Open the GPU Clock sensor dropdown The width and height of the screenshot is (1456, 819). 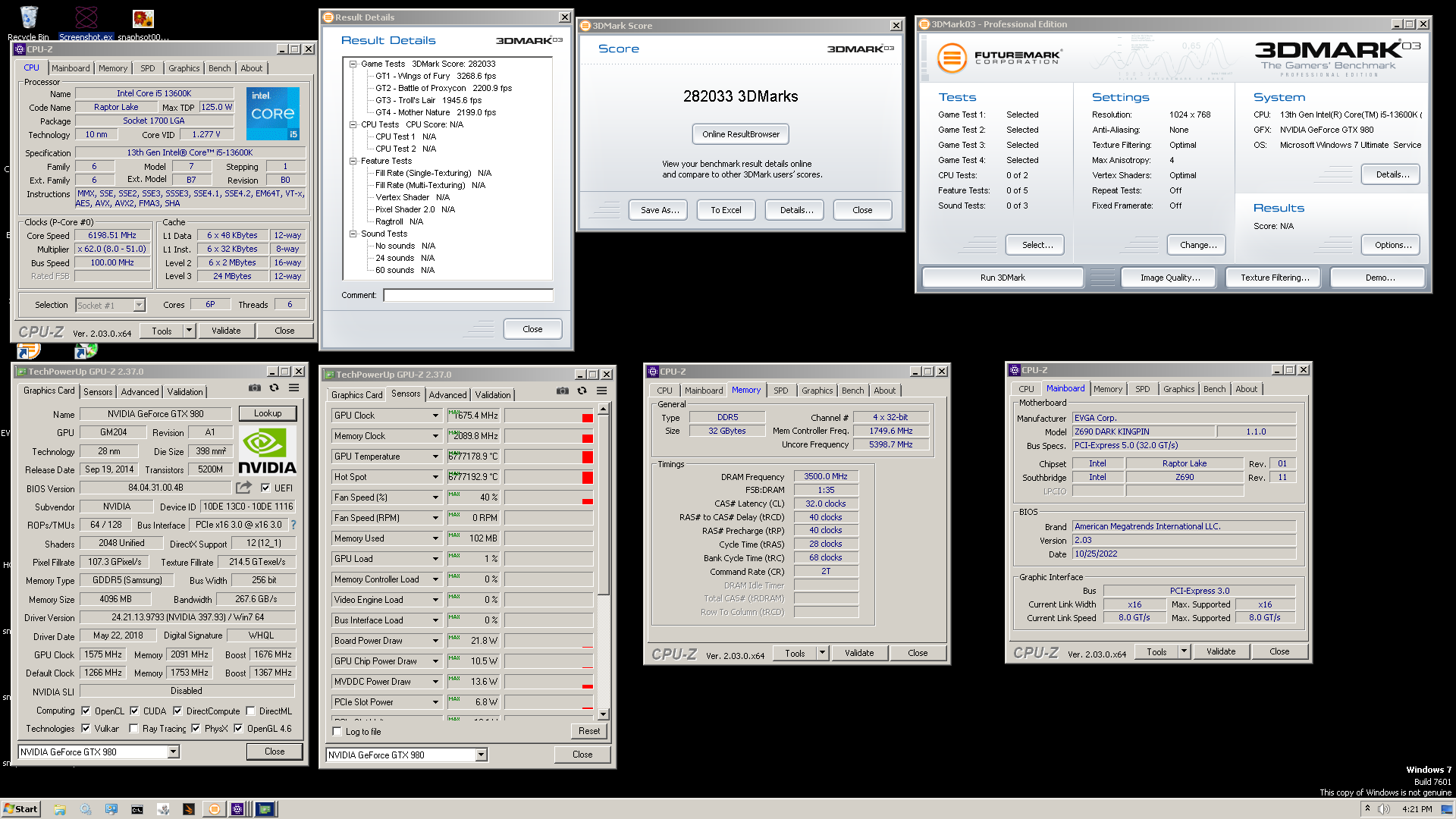click(435, 416)
